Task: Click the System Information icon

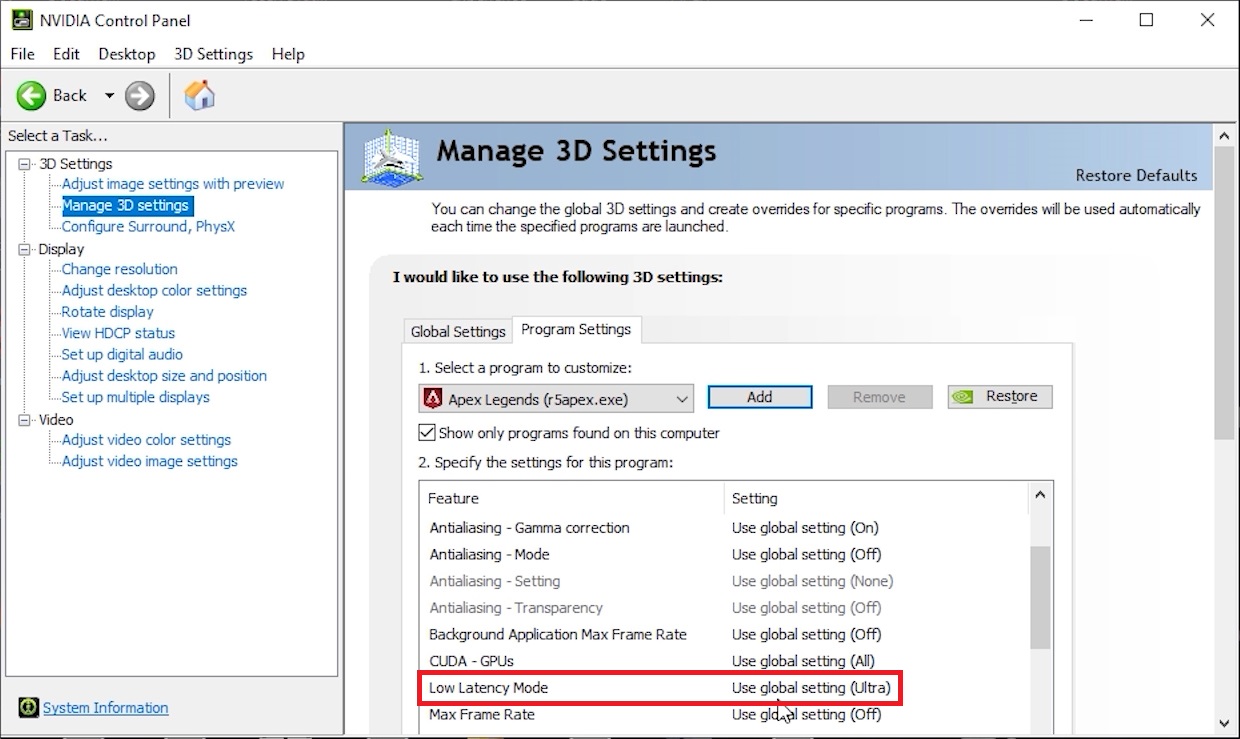Action: click(28, 708)
